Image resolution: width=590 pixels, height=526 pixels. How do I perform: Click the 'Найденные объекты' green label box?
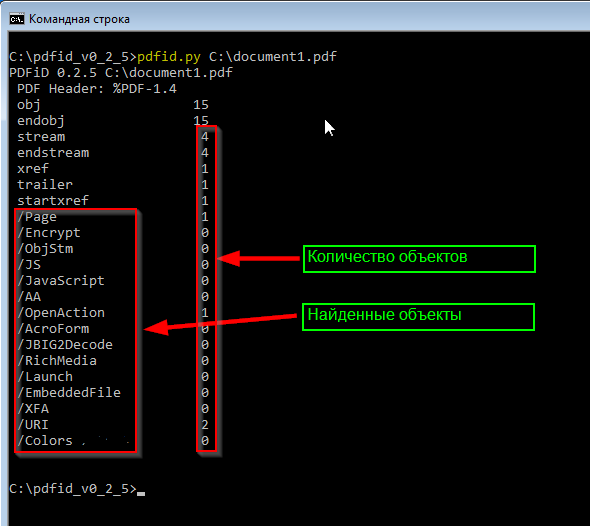pyautogui.click(x=418, y=317)
